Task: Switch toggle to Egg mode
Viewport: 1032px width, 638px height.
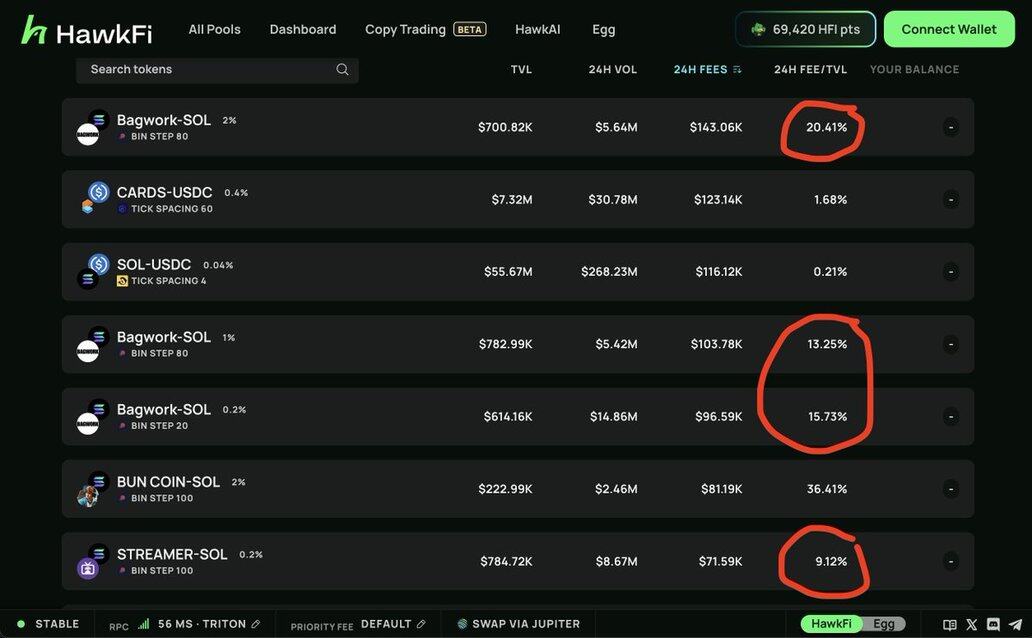Action: [884, 624]
